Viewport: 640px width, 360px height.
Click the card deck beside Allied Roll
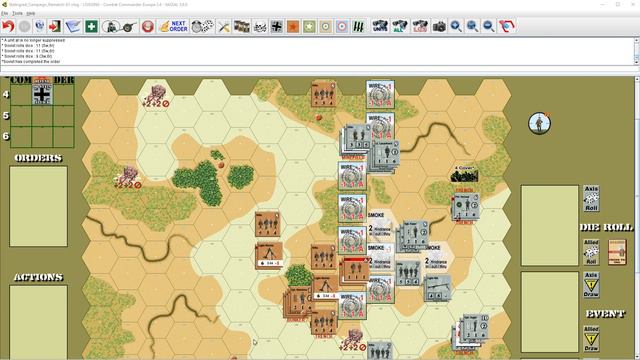[617, 252]
